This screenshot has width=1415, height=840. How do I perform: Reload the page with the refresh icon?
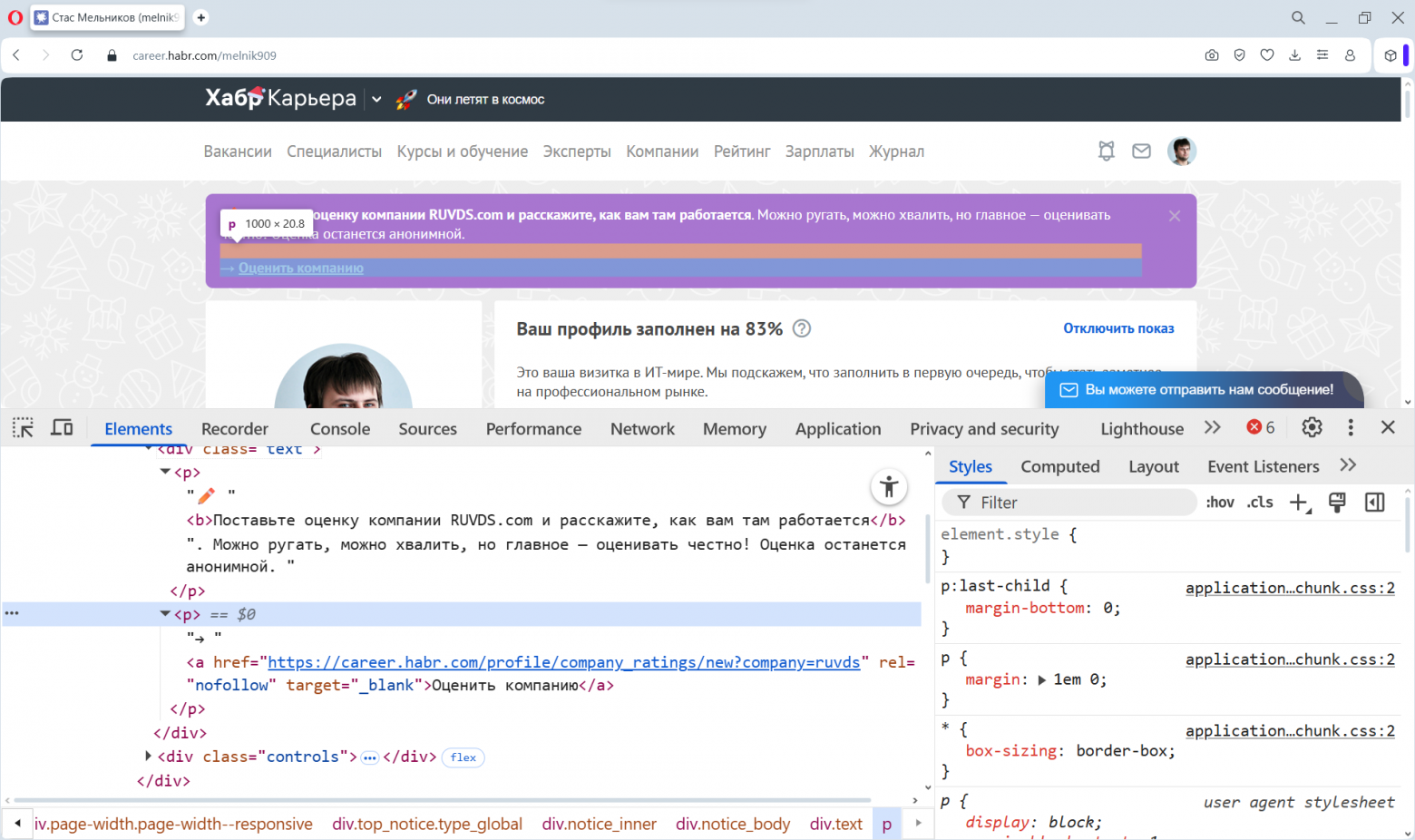pyautogui.click(x=77, y=55)
